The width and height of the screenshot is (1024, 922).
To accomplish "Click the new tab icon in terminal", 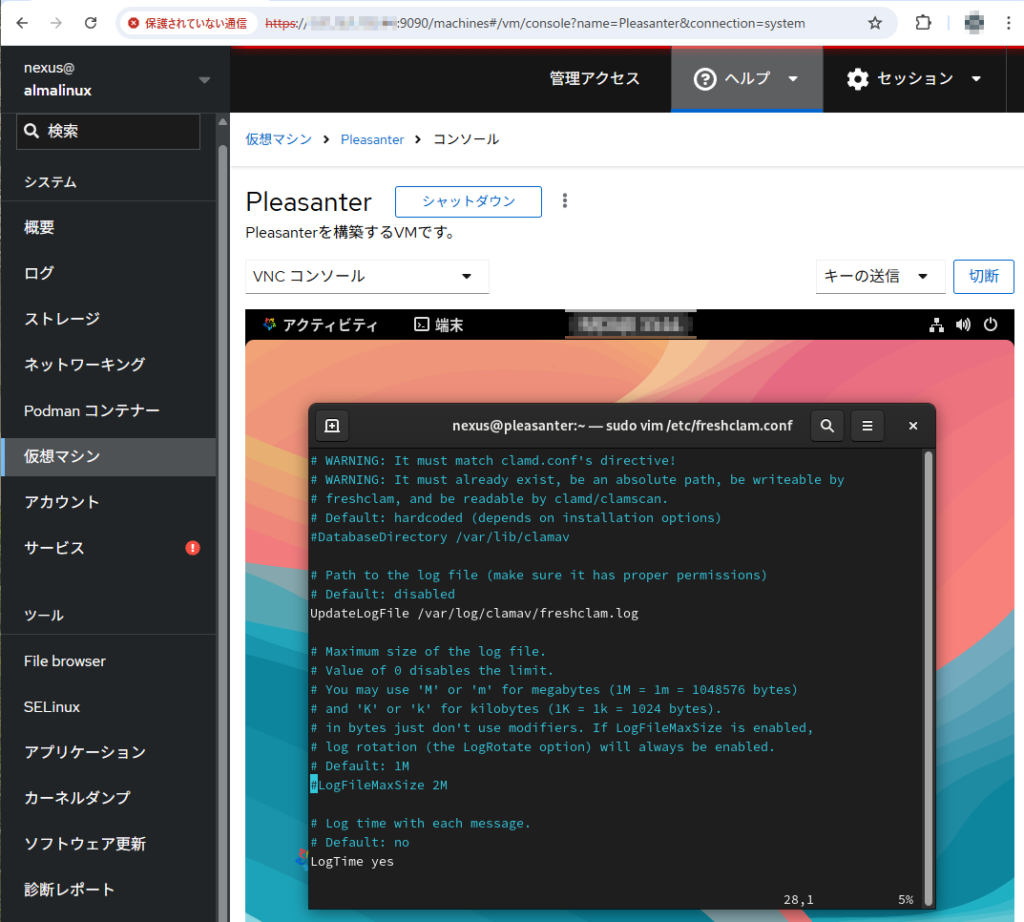I will (x=332, y=426).
